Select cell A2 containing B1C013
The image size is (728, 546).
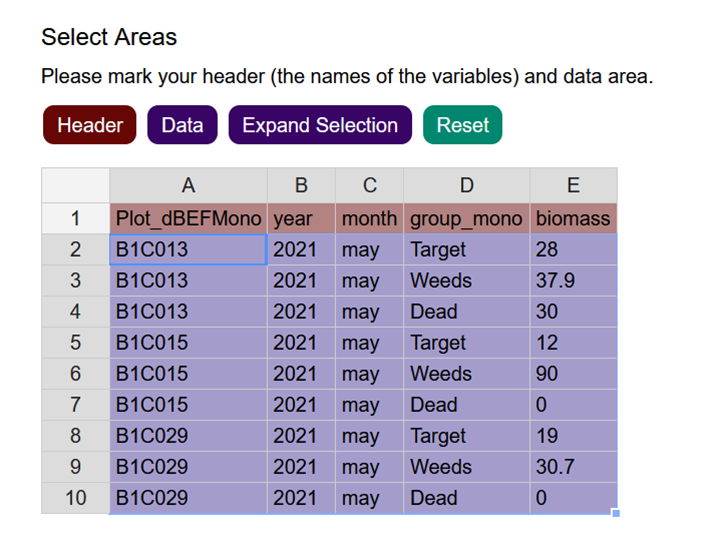pyautogui.click(x=188, y=249)
